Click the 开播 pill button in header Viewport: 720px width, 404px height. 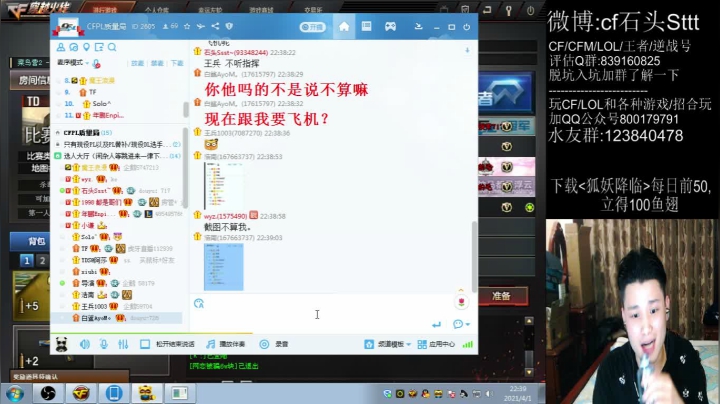(x=313, y=27)
